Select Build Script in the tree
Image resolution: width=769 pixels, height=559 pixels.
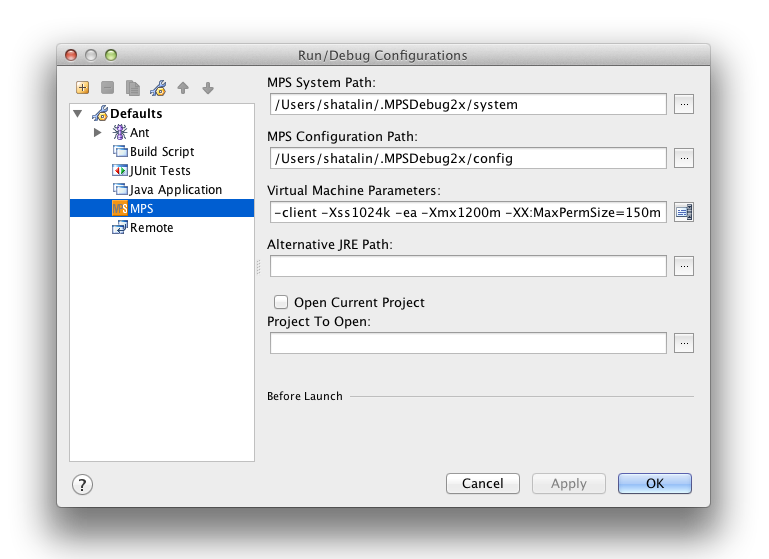pyautogui.click(x=161, y=152)
